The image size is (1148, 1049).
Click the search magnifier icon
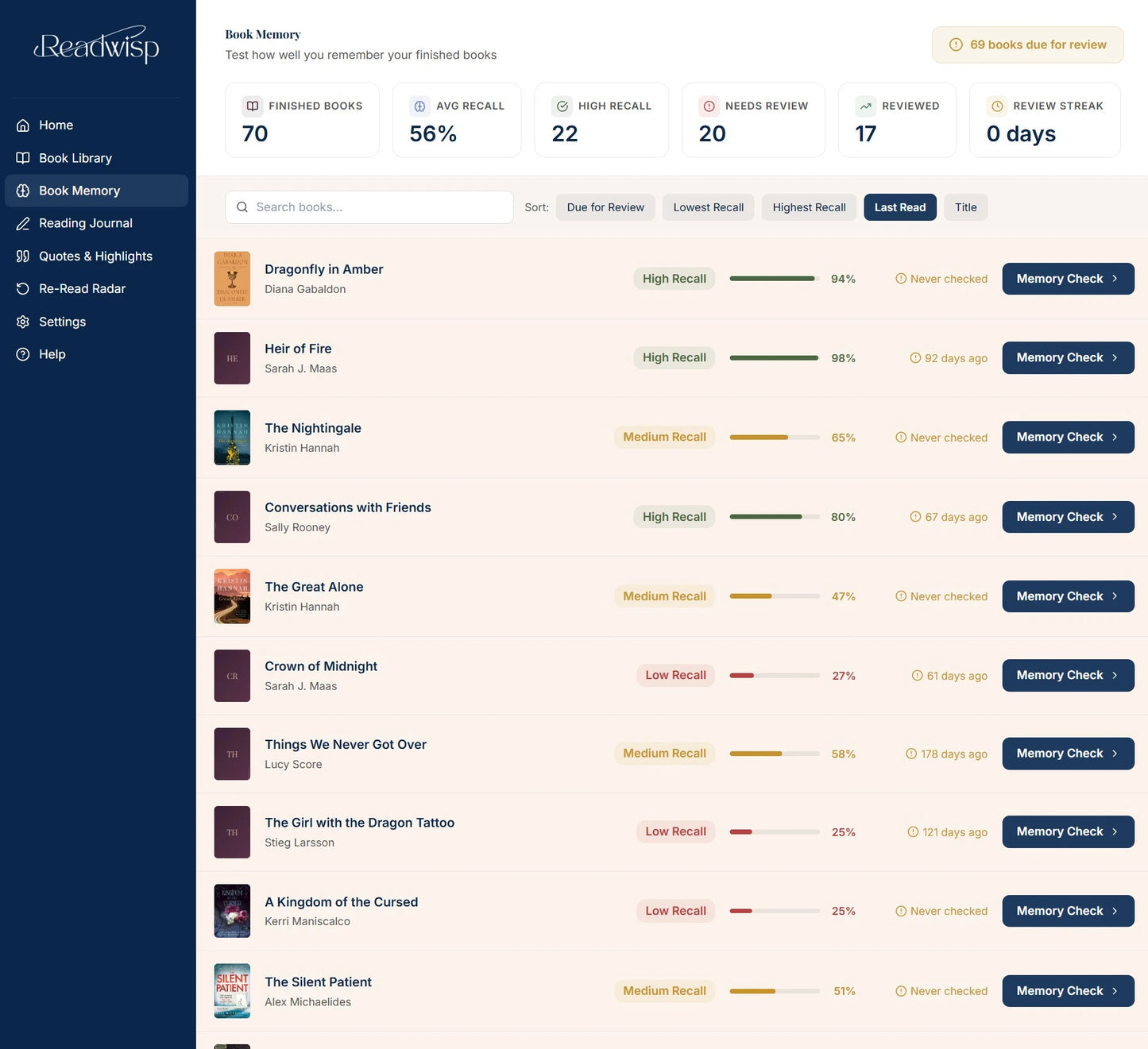pyautogui.click(x=242, y=207)
